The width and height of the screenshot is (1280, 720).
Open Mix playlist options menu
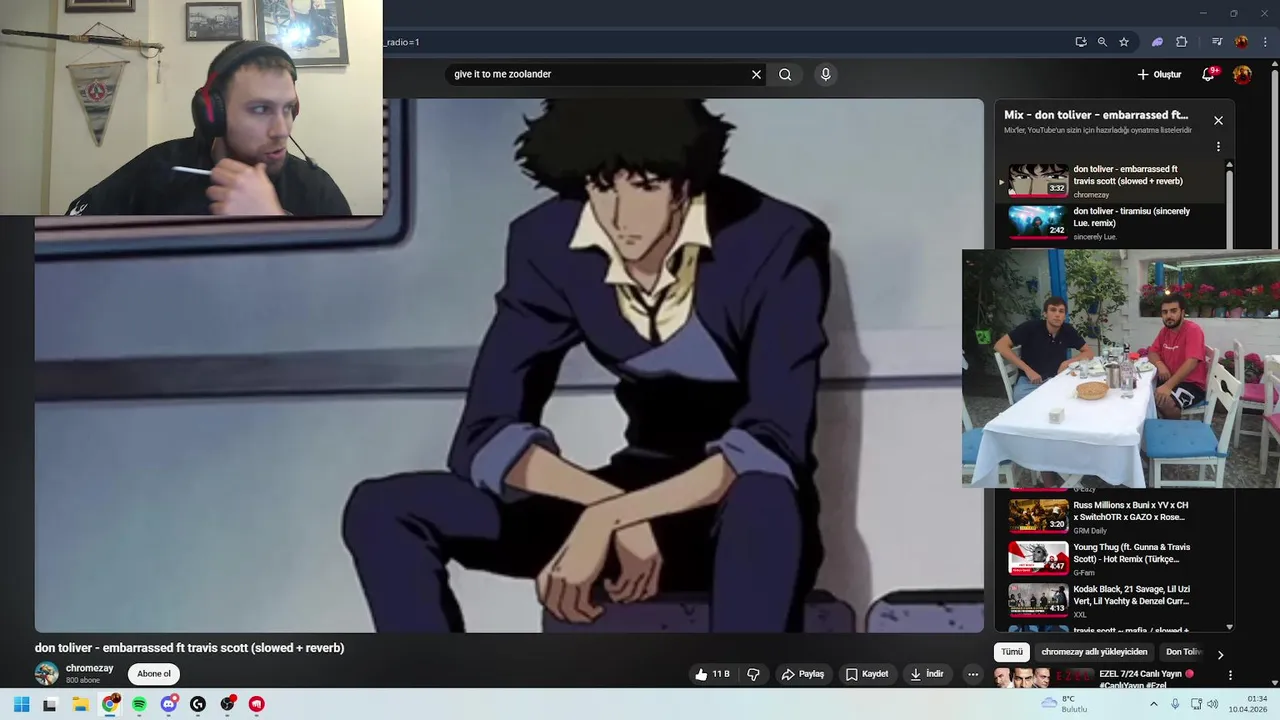[x=1218, y=146]
